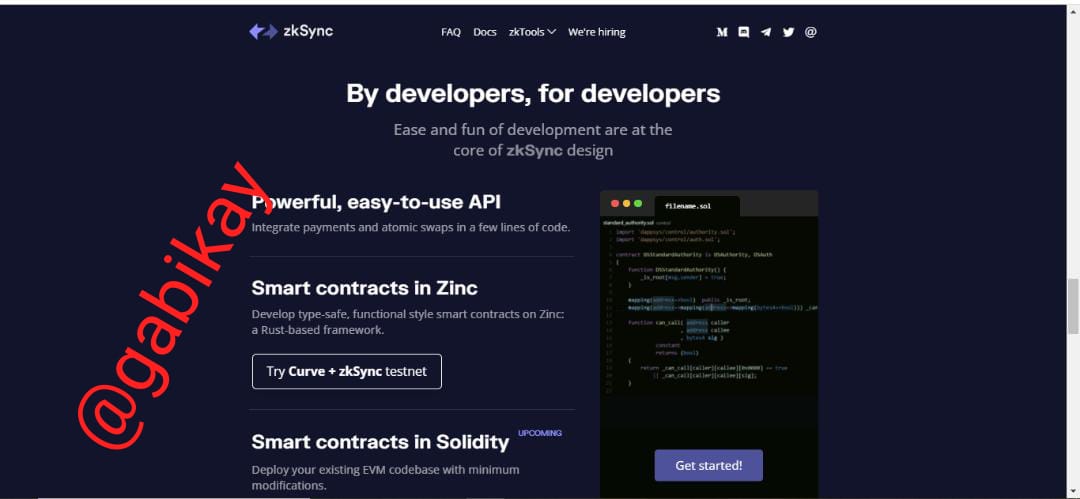Click the 'Ease and fun of development' subtitle
This screenshot has width=1080, height=499.
533,140
